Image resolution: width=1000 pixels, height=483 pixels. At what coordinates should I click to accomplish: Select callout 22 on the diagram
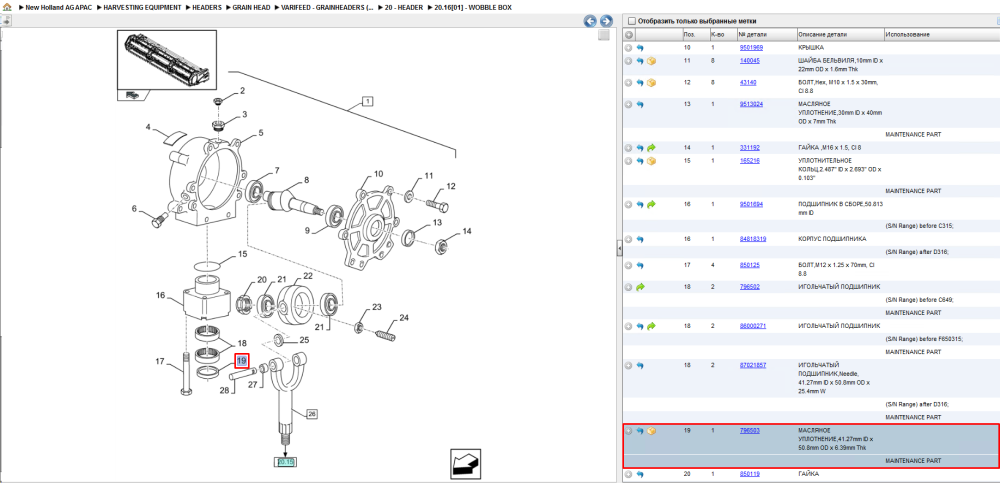(308, 276)
